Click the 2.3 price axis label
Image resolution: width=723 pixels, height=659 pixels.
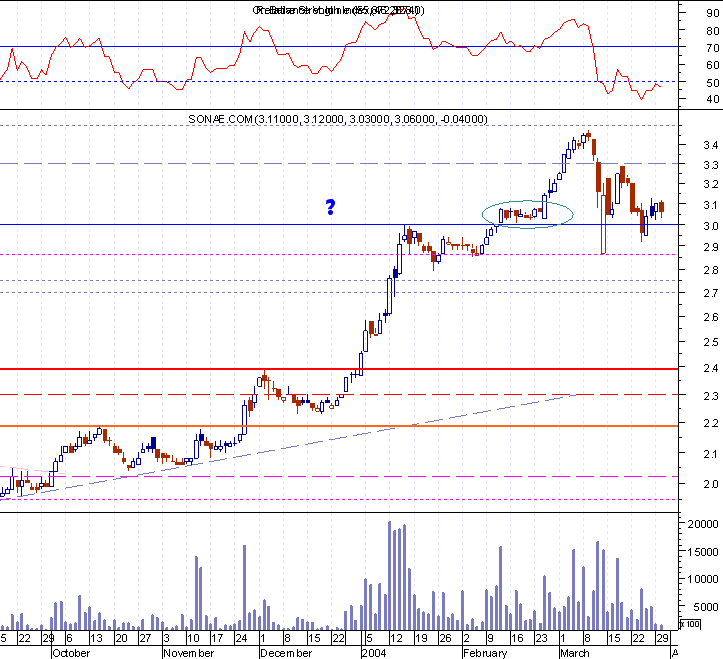click(x=711, y=396)
